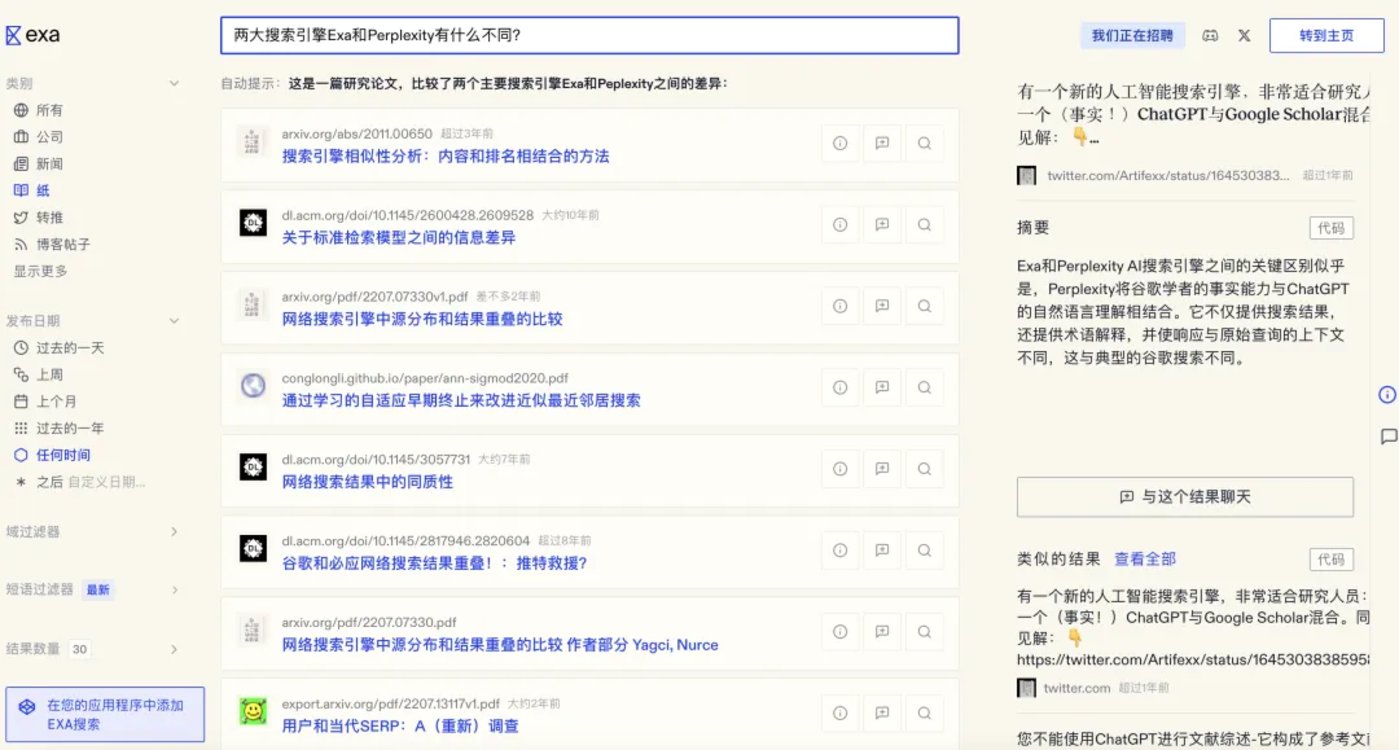Collapse the 类别 section

(x=176, y=83)
